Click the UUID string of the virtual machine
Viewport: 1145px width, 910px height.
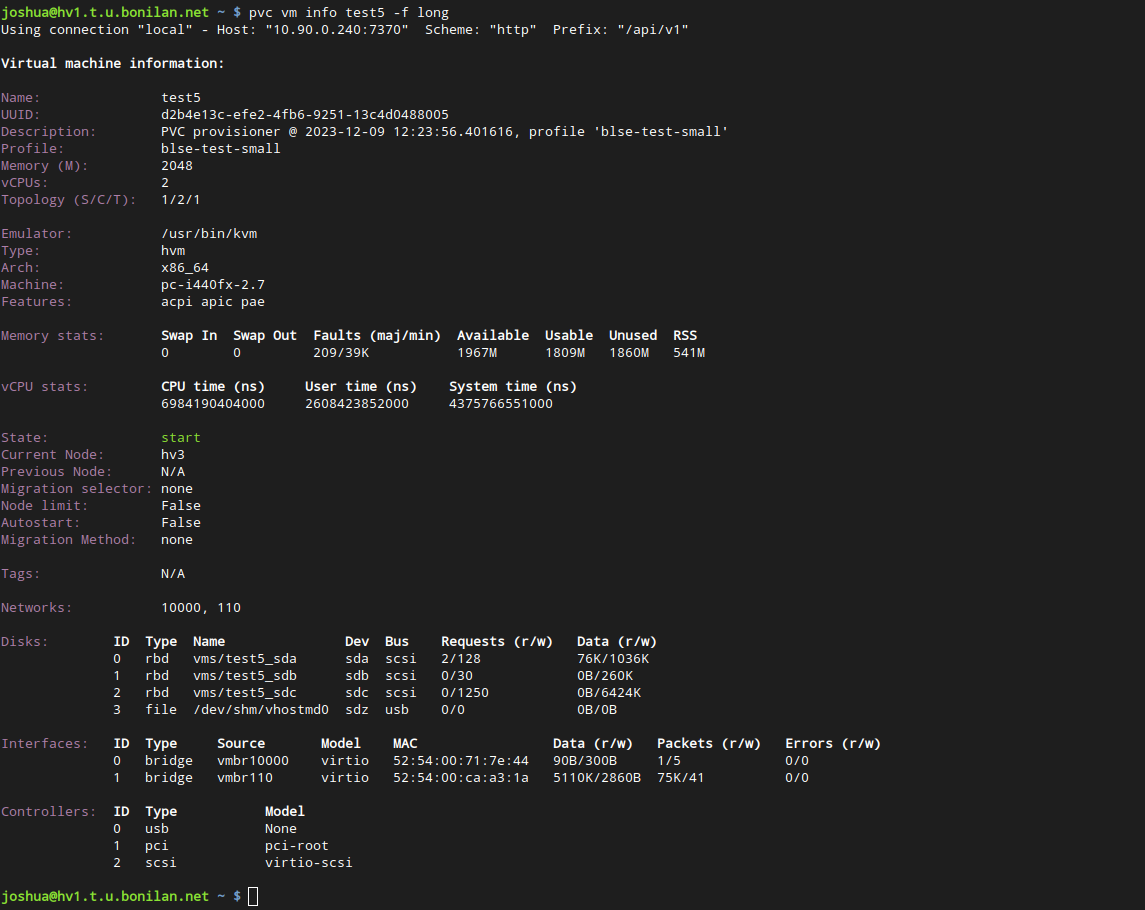(304, 114)
